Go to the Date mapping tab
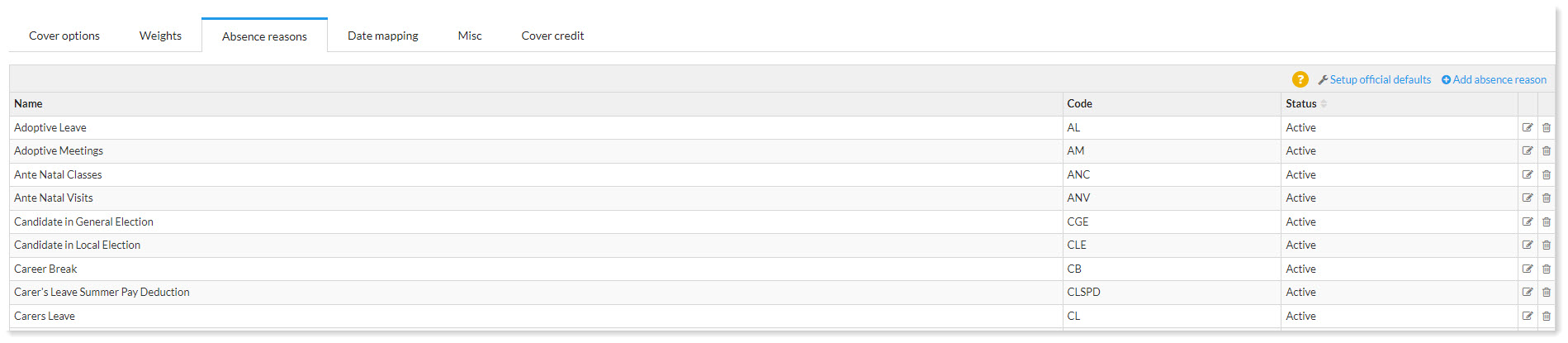 point(383,36)
